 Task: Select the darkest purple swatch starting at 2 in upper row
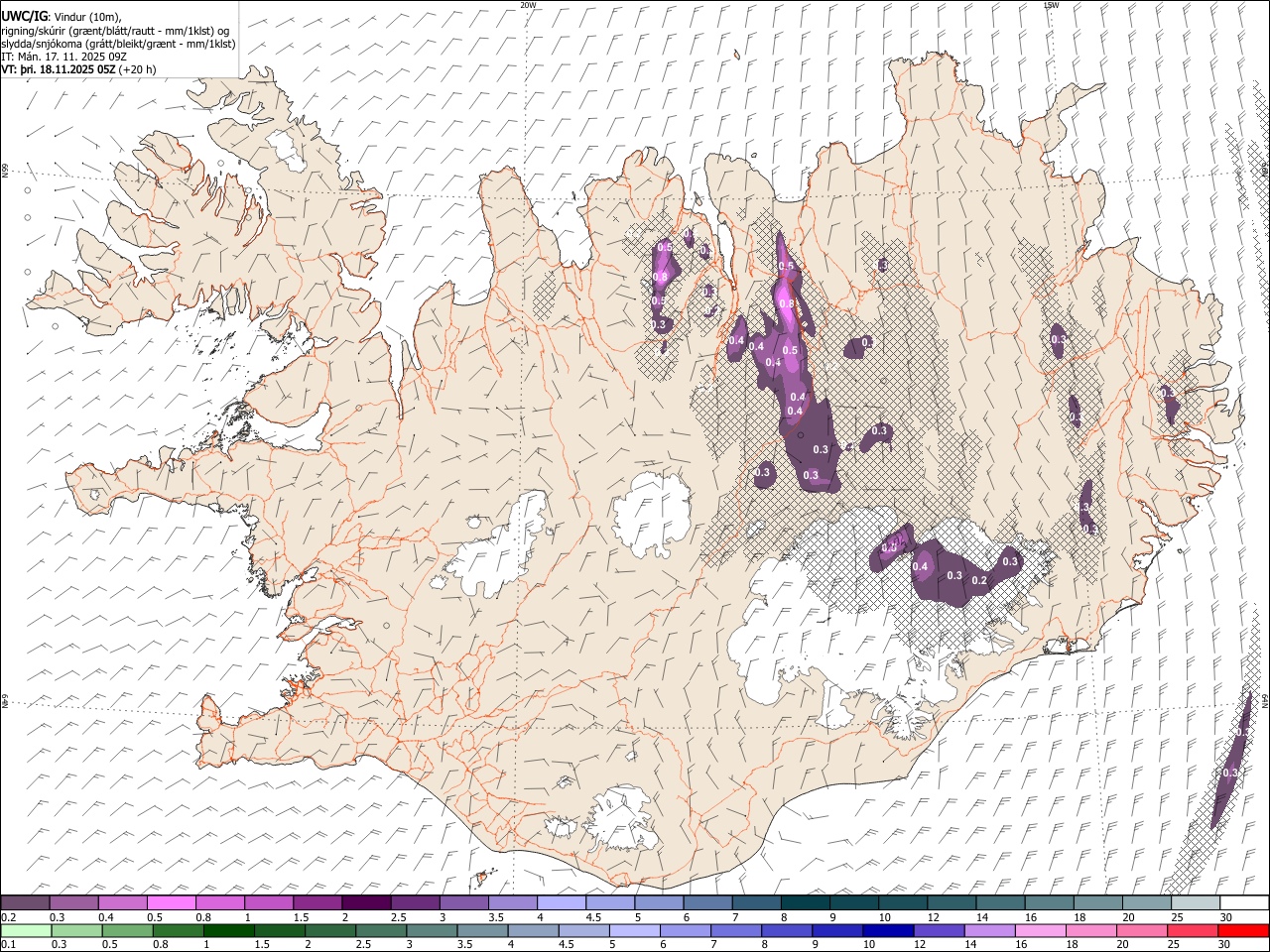click(365, 902)
